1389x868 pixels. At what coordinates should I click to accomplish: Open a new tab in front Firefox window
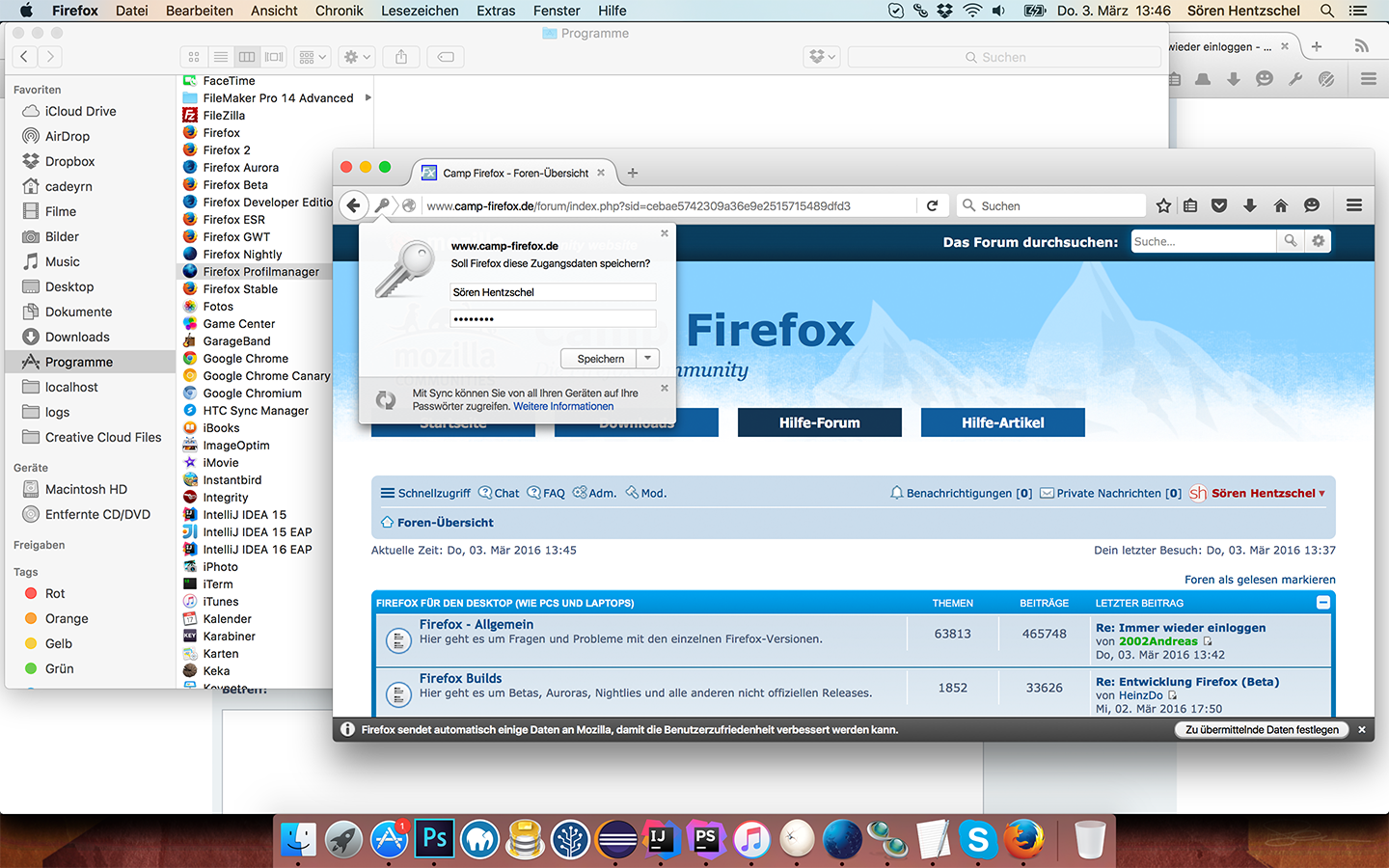point(633,173)
